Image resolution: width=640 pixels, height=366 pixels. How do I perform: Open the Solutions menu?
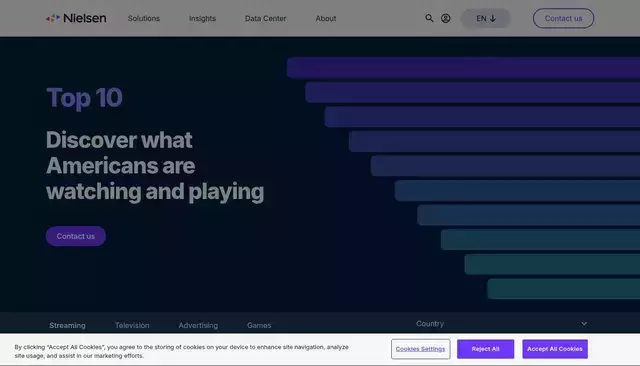(144, 18)
